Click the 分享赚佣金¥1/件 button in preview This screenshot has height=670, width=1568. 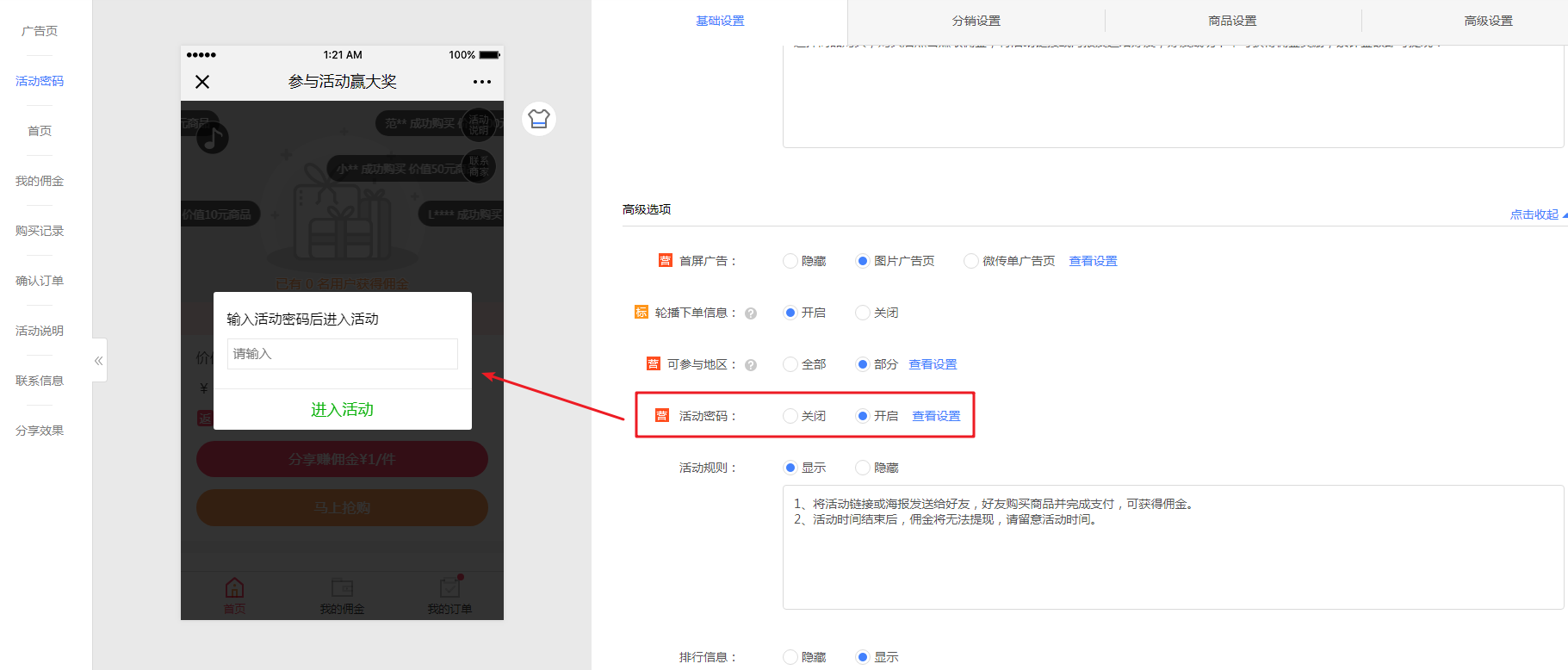(342, 459)
